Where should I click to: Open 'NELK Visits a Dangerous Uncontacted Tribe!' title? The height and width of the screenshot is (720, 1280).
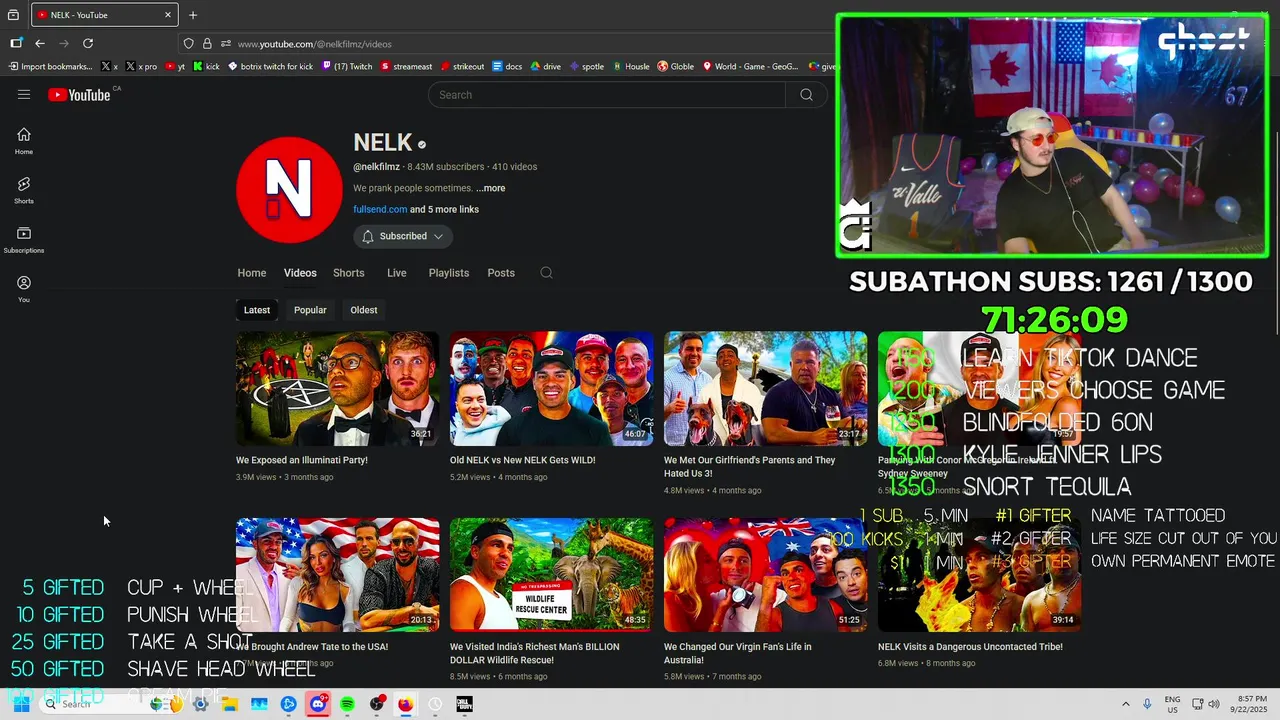click(x=970, y=647)
